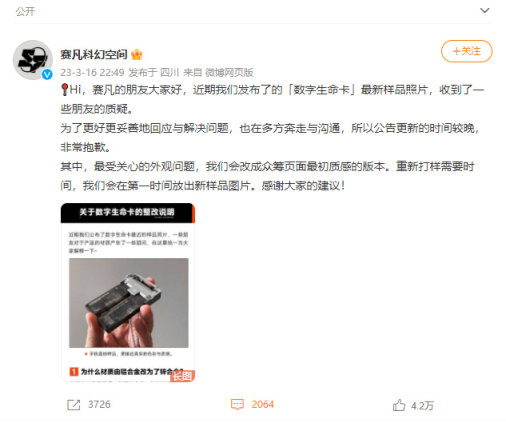506x423 pixels.
Task: Click the like count 4.2万
Action: click(x=422, y=406)
